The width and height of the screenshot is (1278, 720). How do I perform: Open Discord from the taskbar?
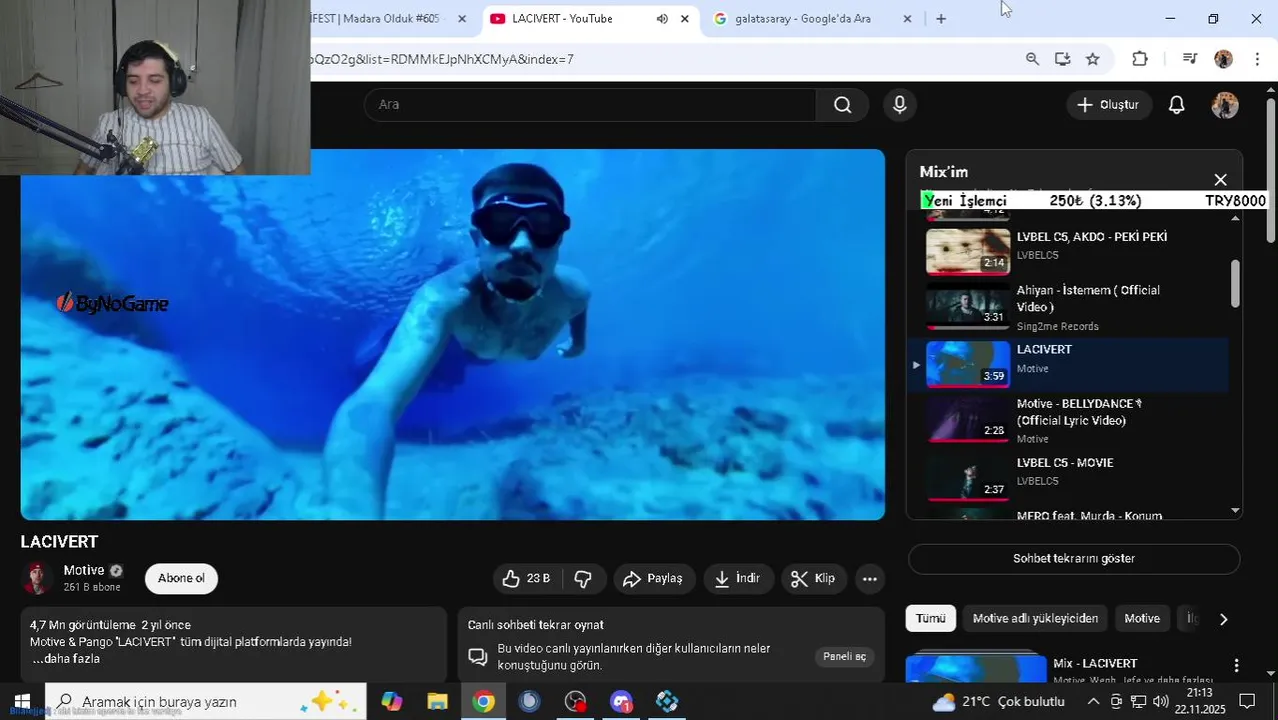(621, 702)
